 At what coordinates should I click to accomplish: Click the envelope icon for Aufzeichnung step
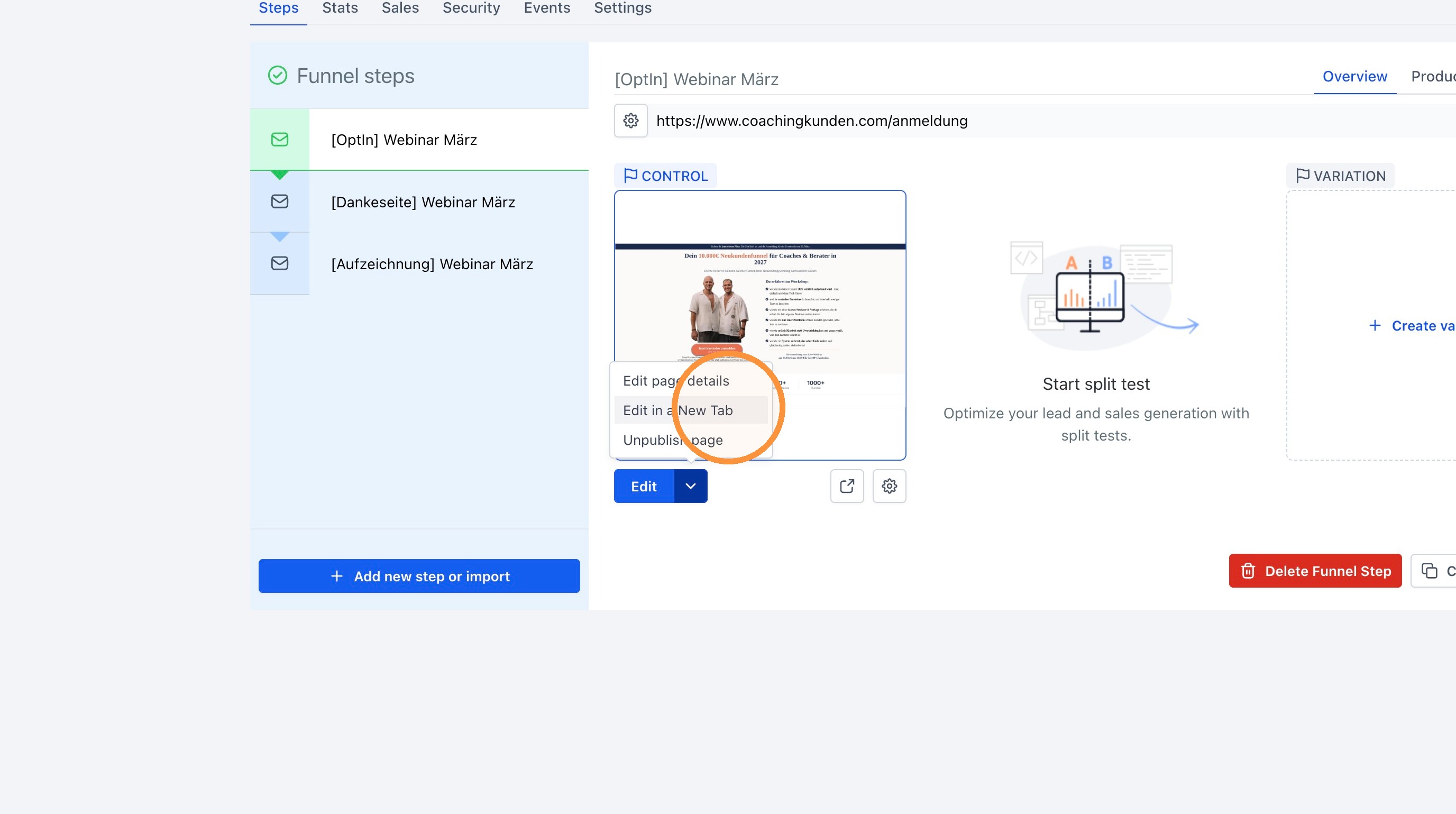[x=280, y=263]
